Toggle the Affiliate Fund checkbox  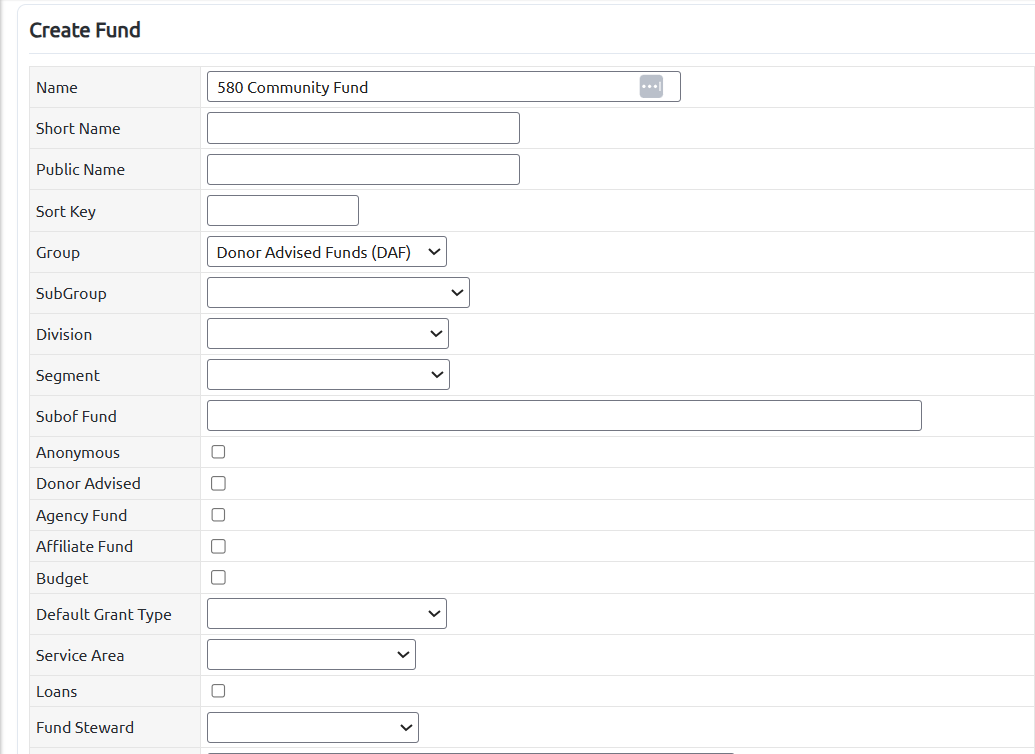[218, 546]
